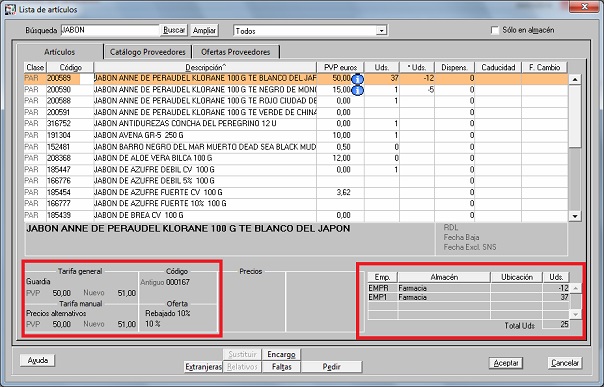Click the info icon on row 200590
Viewport: 604px width, 387px height.
pos(358,90)
